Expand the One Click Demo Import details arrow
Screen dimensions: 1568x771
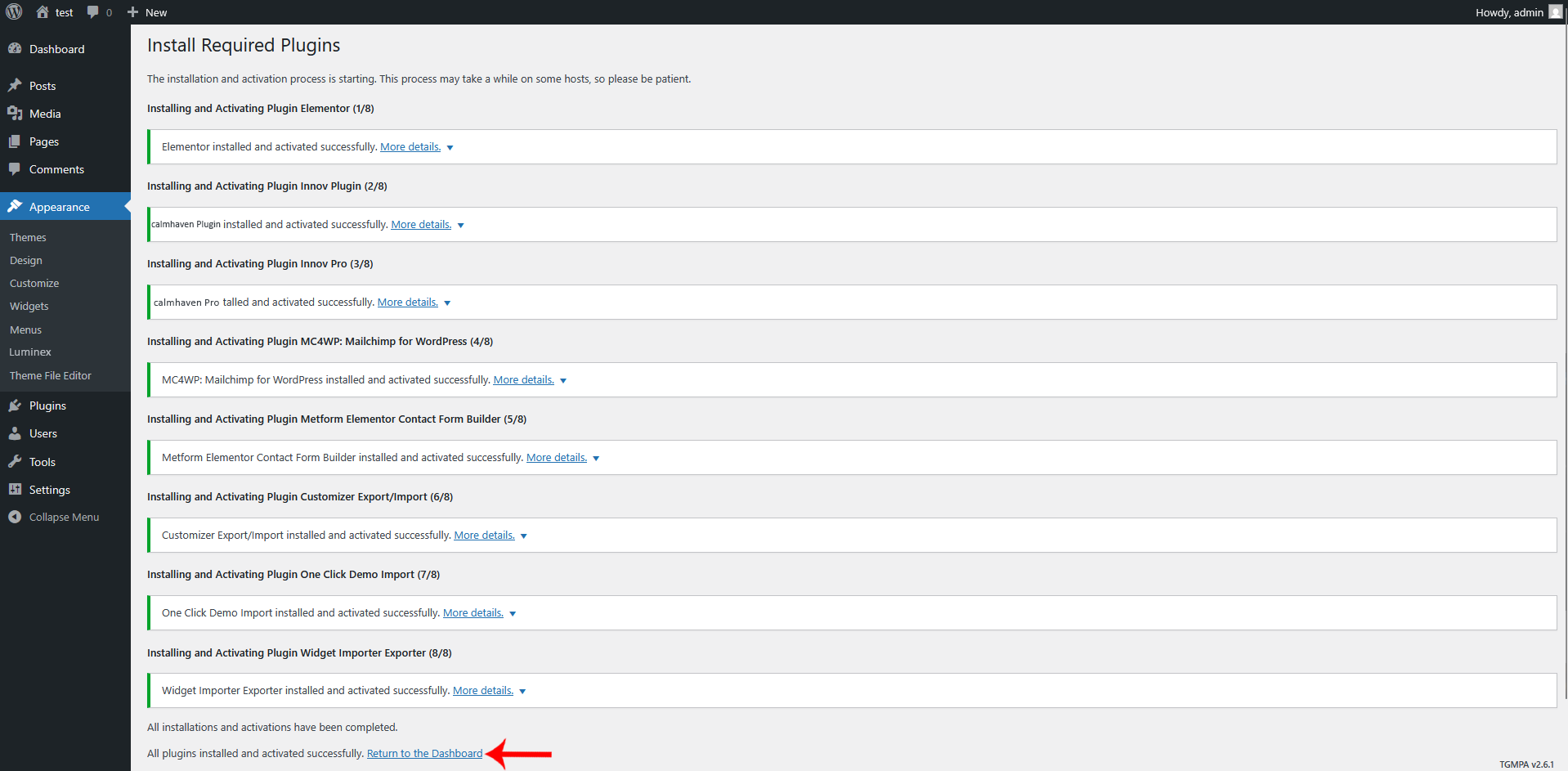click(513, 614)
